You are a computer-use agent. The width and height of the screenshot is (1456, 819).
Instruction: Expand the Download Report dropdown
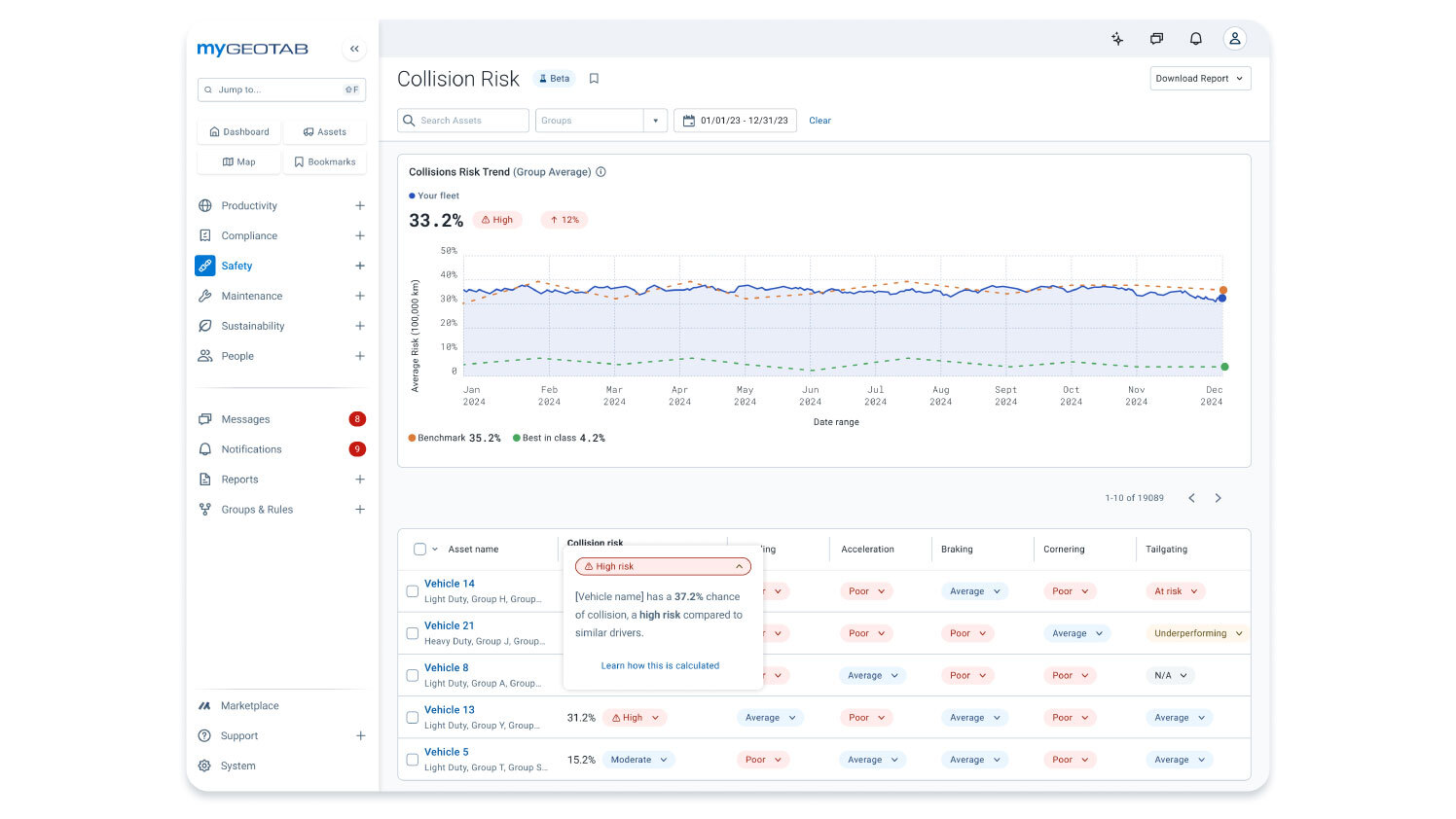pyautogui.click(x=1199, y=79)
